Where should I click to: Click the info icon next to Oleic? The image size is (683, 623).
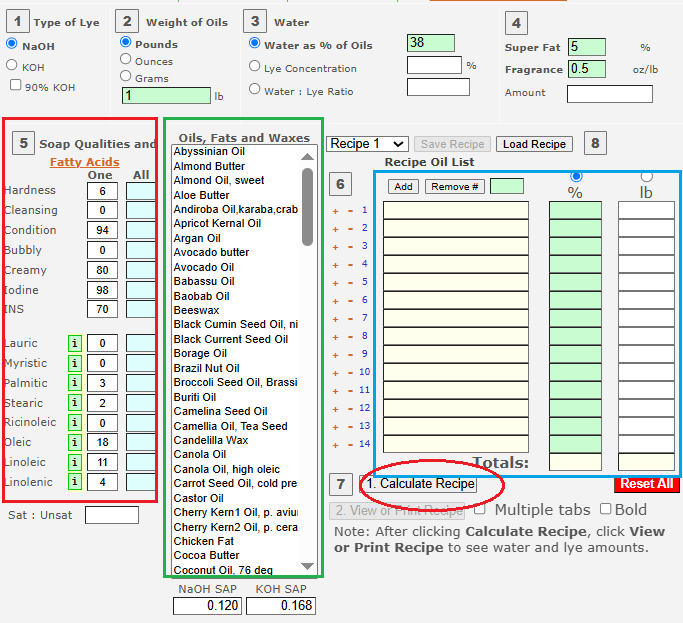tap(74, 443)
